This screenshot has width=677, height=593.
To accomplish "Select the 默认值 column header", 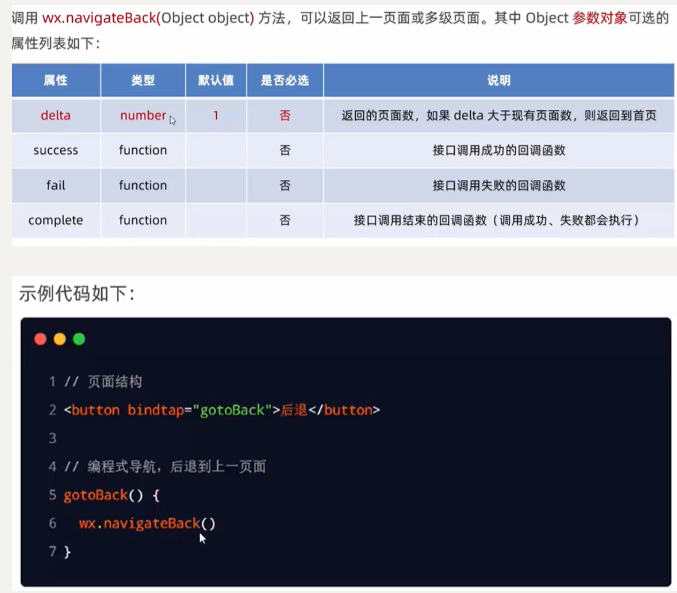I will click(x=216, y=80).
